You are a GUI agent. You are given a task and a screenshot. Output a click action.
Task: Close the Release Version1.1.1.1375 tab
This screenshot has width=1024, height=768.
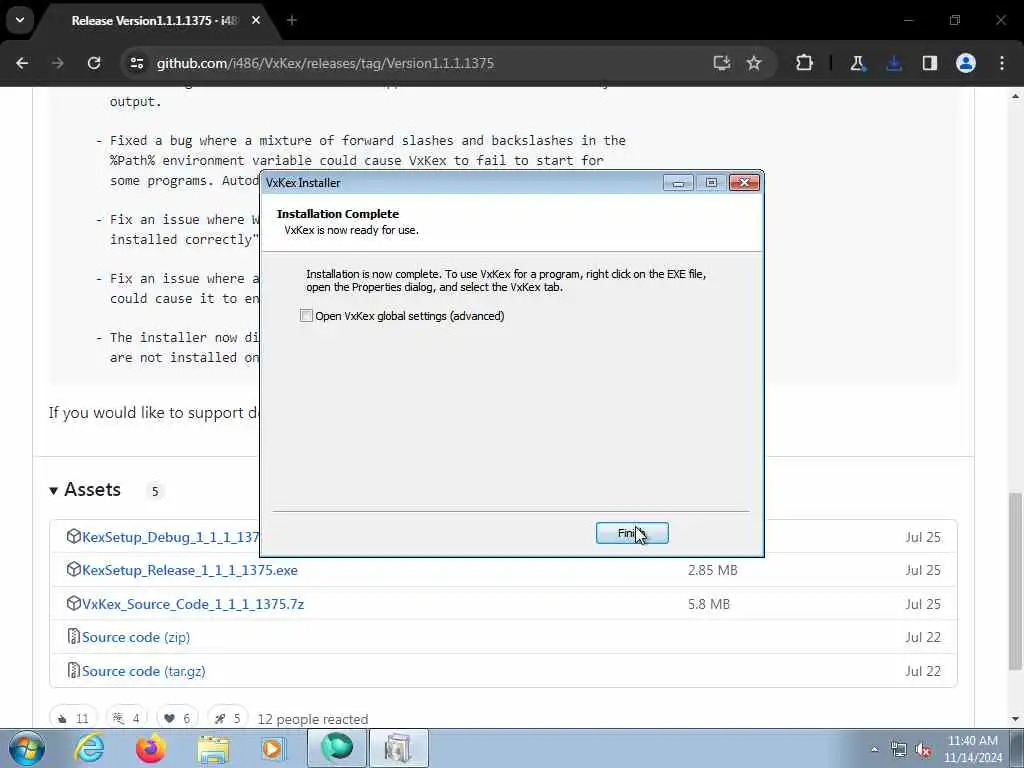256,21
